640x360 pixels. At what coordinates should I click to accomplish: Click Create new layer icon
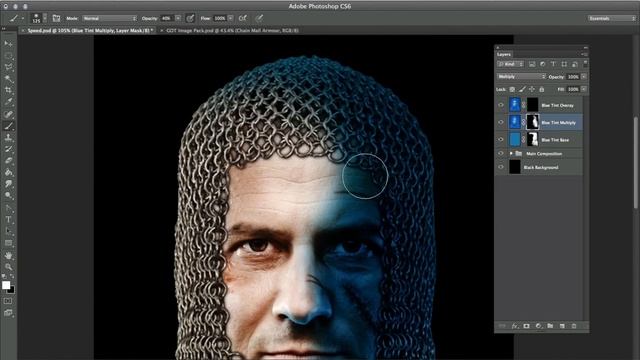pos(562,326)
